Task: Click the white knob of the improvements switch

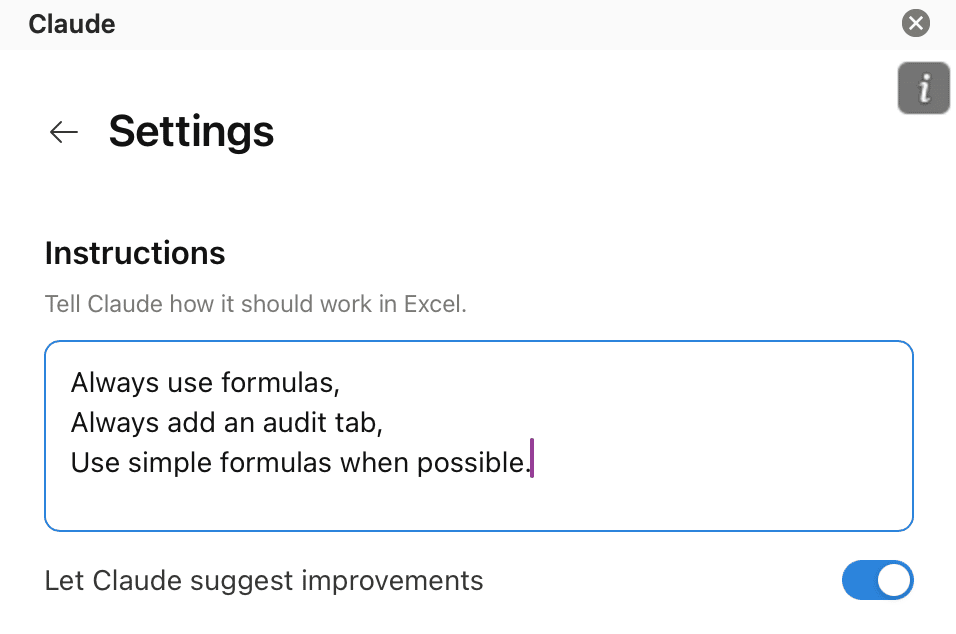Action: point(893,580)
